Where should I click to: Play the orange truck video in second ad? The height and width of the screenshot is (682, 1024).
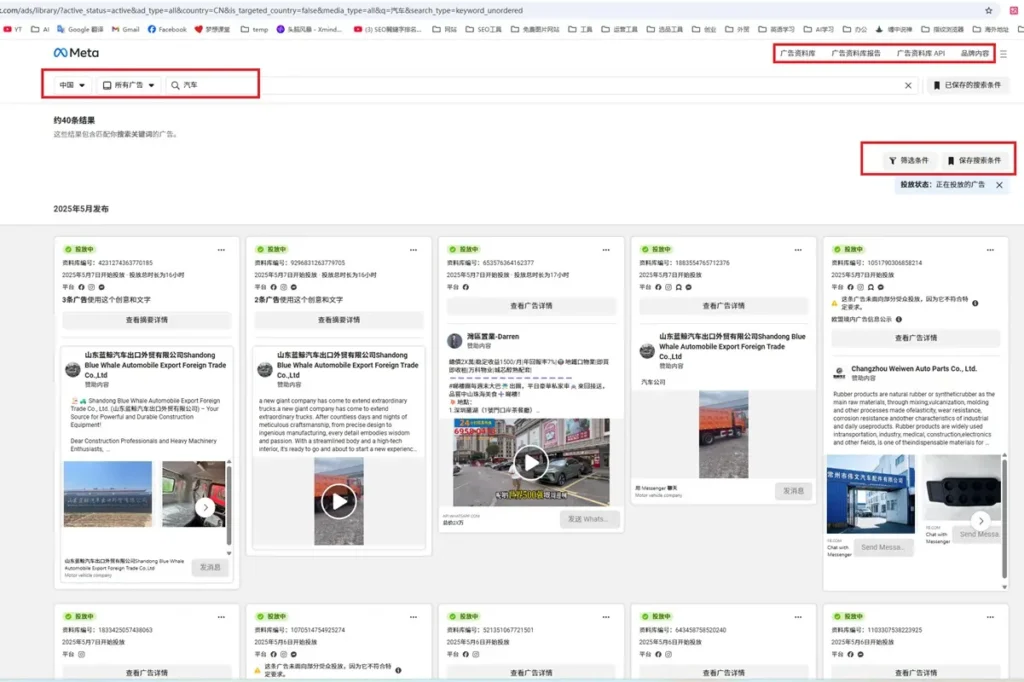338,500
